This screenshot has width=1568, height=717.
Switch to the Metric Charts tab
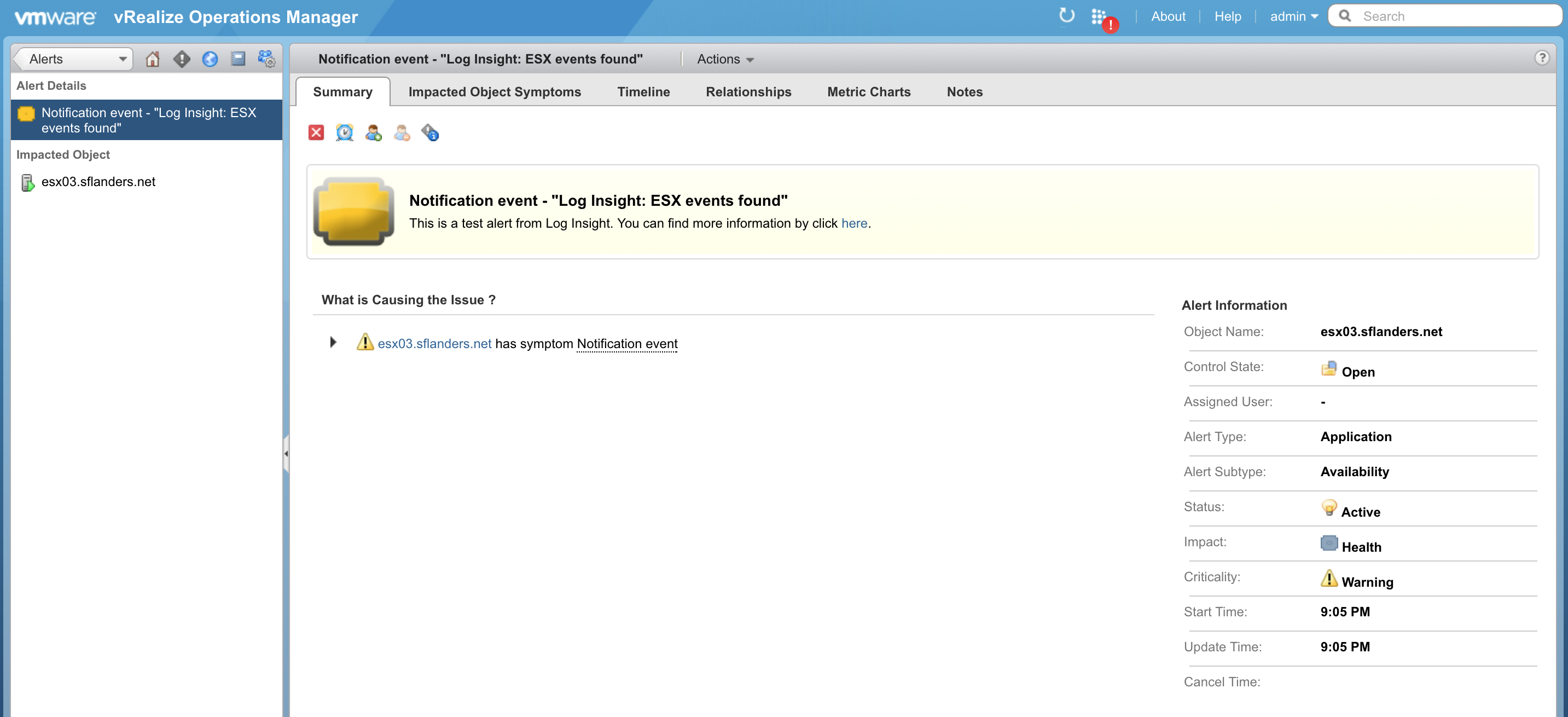(x=869, y=91)
